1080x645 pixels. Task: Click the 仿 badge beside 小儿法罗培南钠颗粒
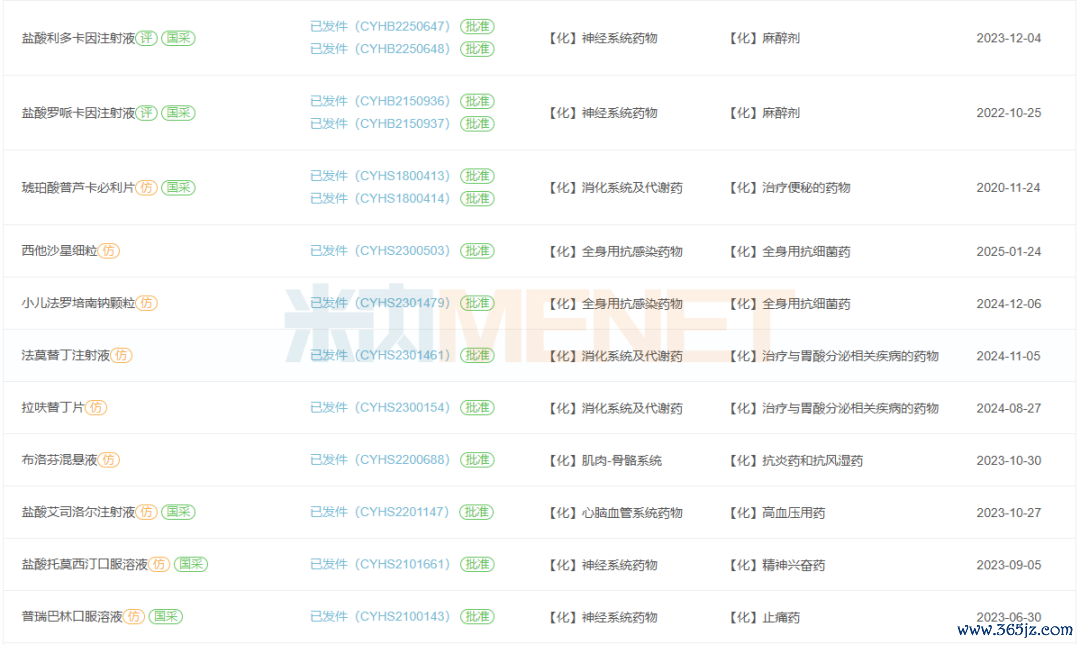point(147,303)
